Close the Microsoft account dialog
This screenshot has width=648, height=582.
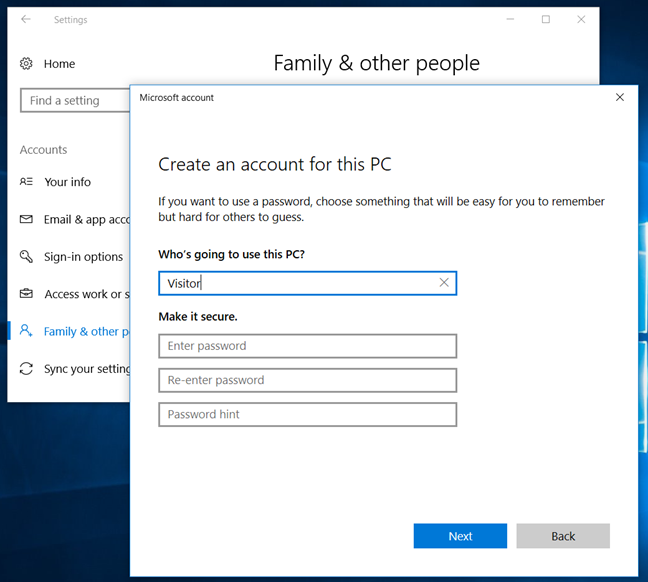[x=620, y=97]
